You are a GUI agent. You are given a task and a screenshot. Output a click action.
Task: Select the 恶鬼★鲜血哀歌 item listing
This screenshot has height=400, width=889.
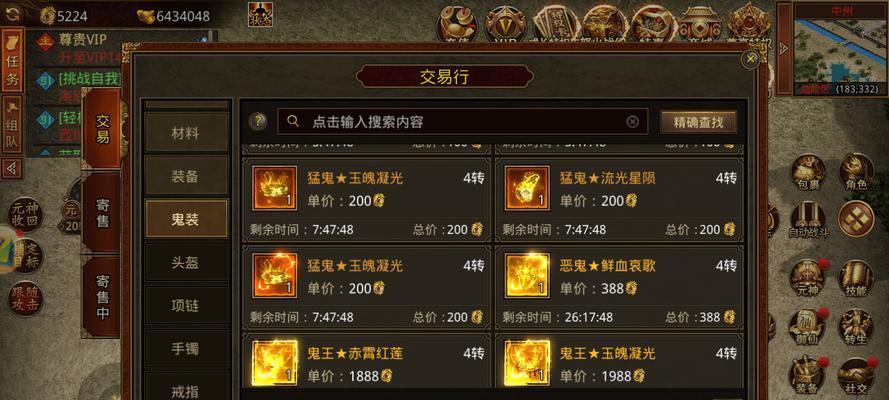[x=619, y=287]
